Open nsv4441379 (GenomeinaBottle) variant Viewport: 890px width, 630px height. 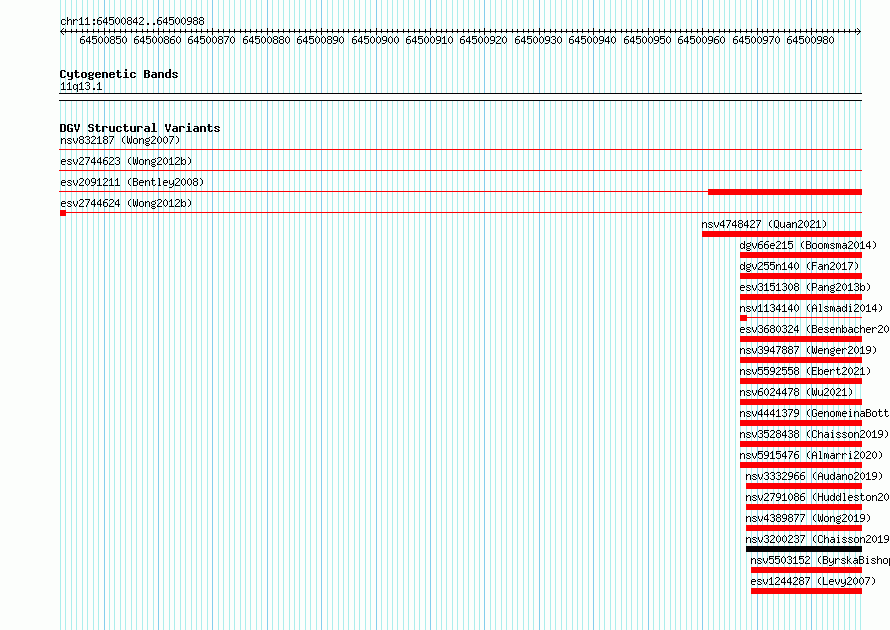[x=814, y=413]
